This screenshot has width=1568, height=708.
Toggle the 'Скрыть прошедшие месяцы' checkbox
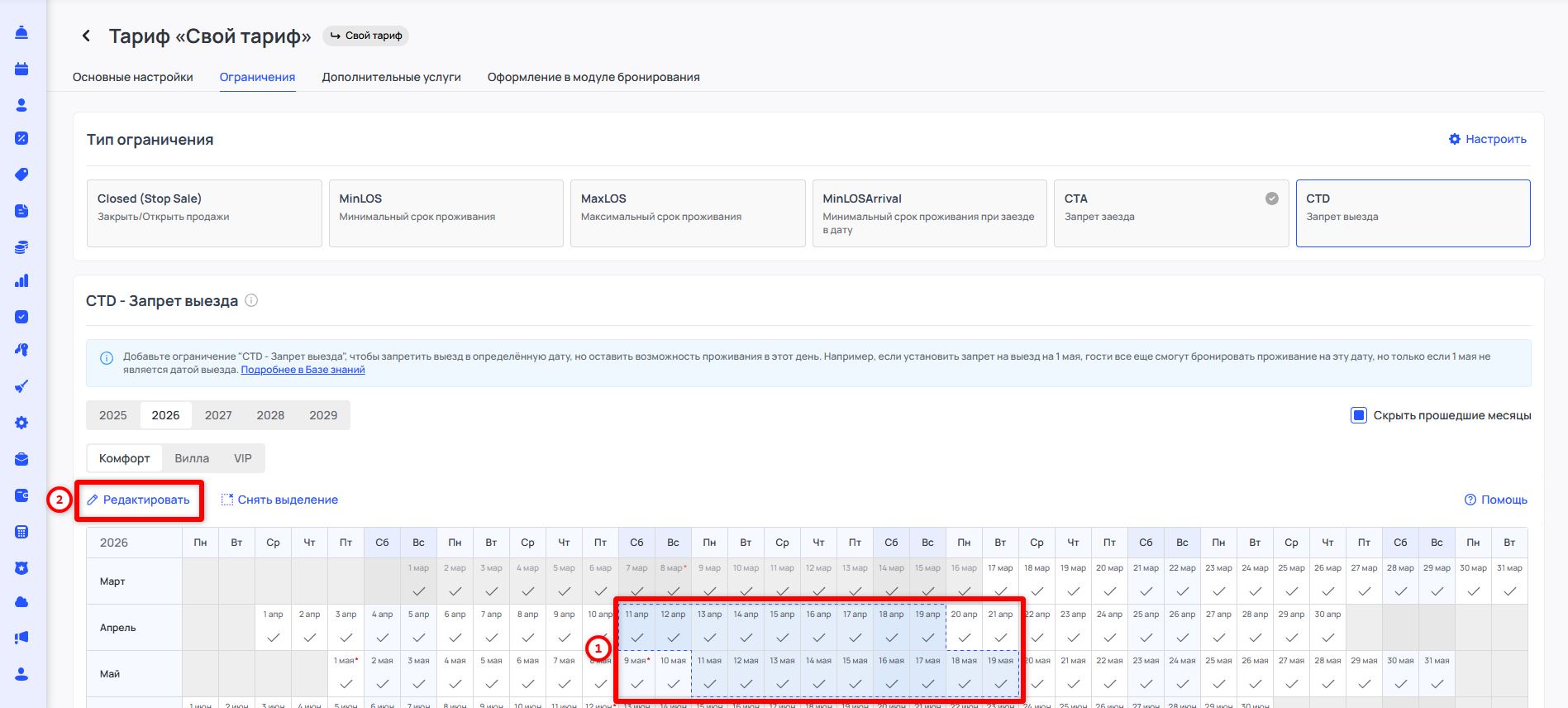pos(1358,415)
